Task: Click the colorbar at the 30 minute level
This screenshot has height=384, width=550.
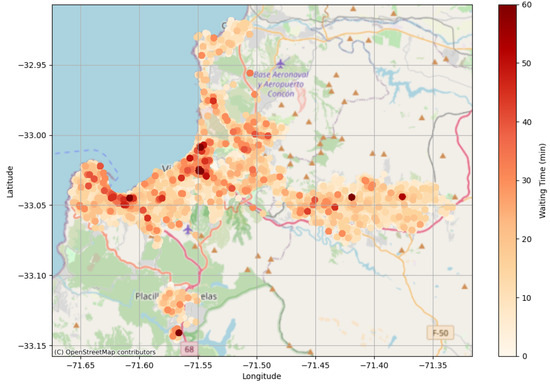Action: coord(508,181)
